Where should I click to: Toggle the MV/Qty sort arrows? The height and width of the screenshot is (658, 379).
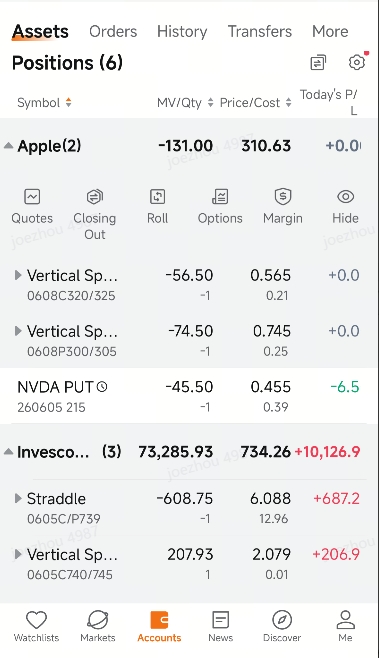211,103
